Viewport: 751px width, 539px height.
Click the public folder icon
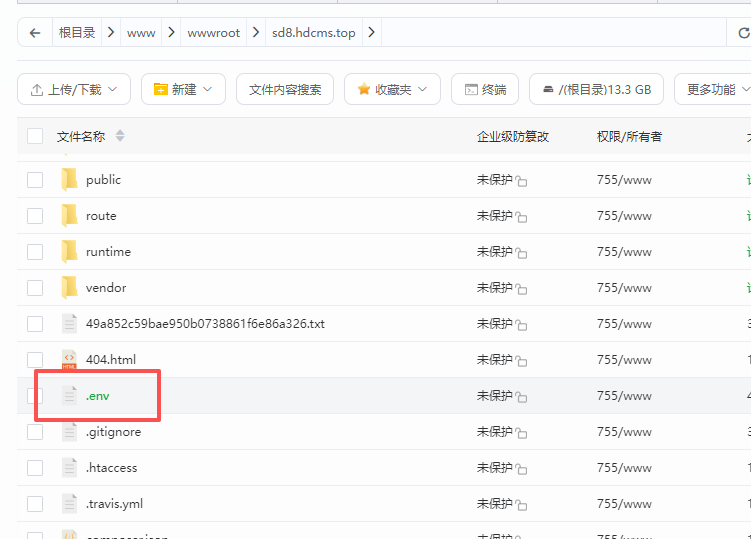coord(69,180)
